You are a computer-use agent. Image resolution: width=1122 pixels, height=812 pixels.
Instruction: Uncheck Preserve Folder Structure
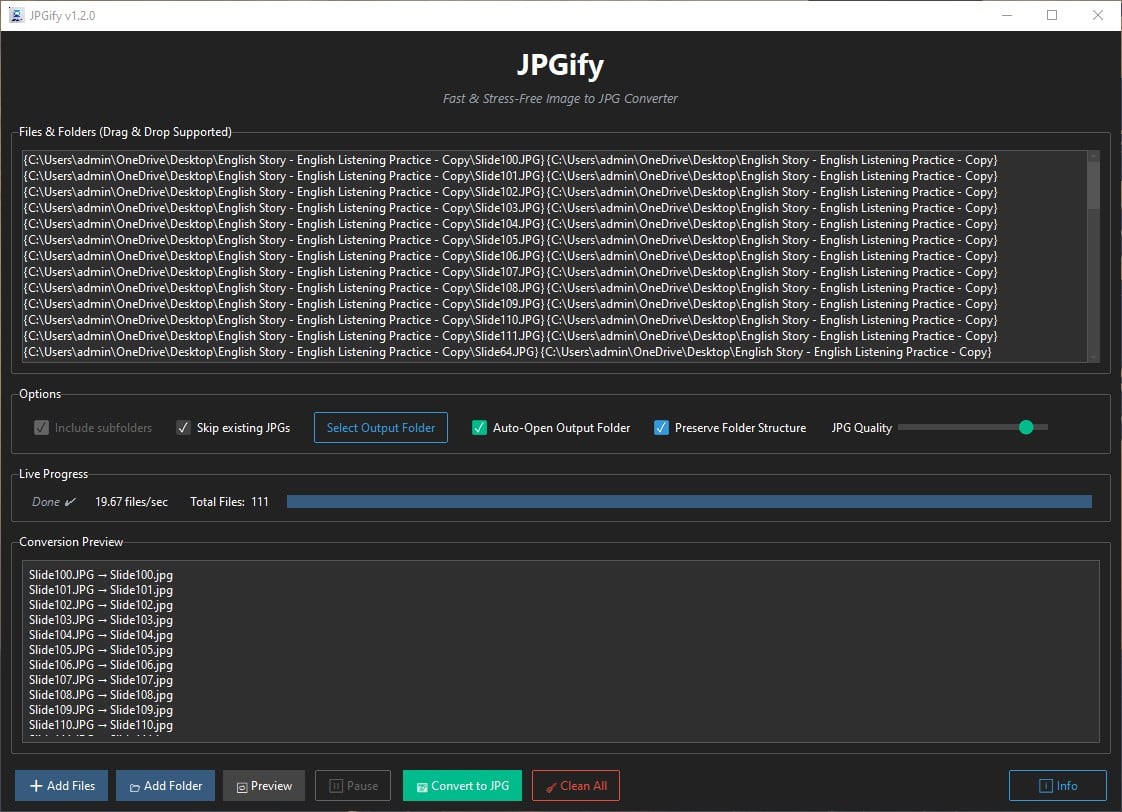(x=661, y=427)
